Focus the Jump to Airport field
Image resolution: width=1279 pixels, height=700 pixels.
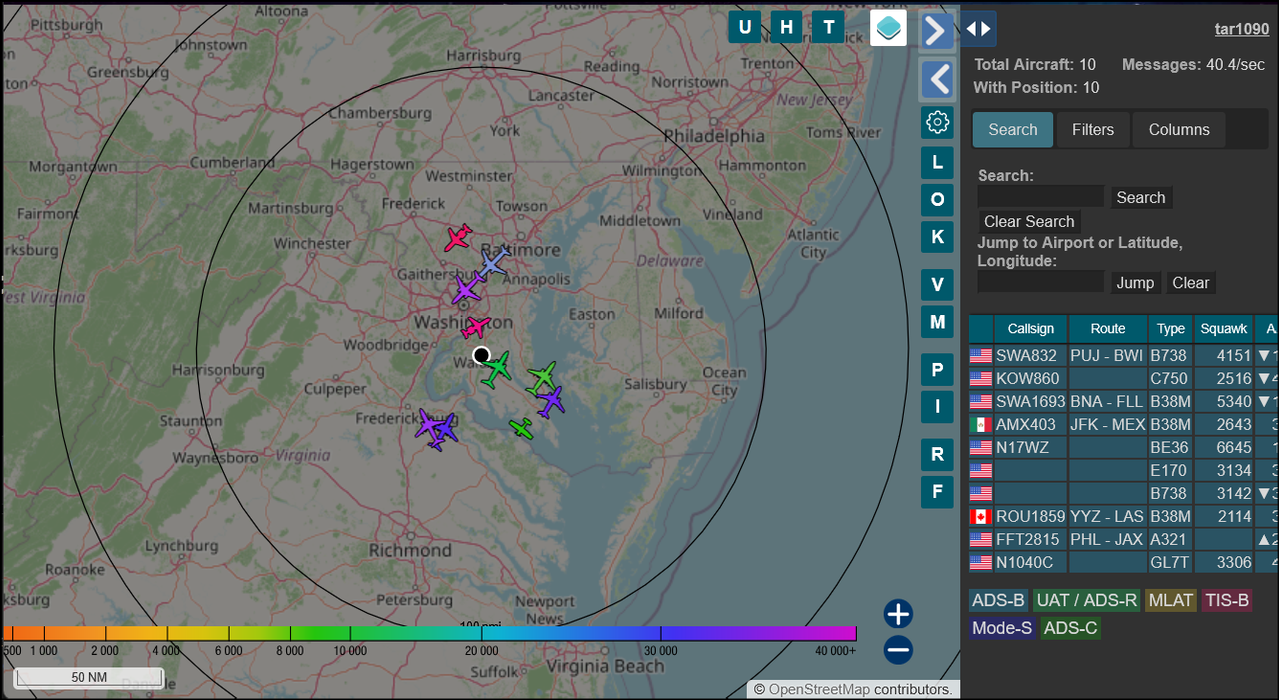[x=1041, y=282]
